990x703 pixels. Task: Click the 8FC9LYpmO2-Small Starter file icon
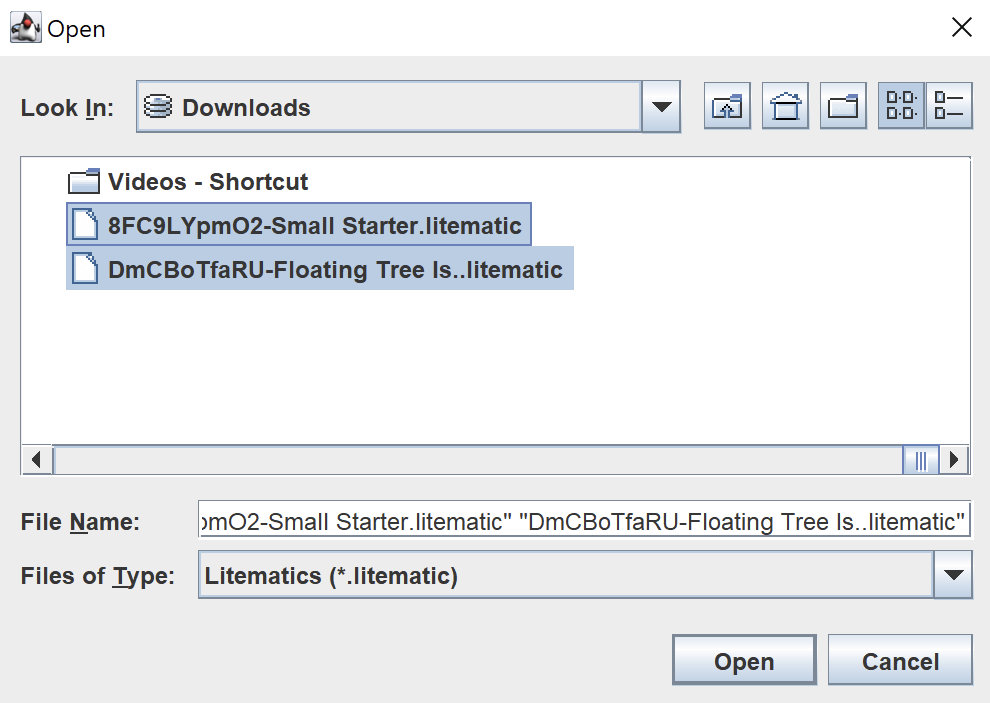pyautogui.click(x=85, y=226)
